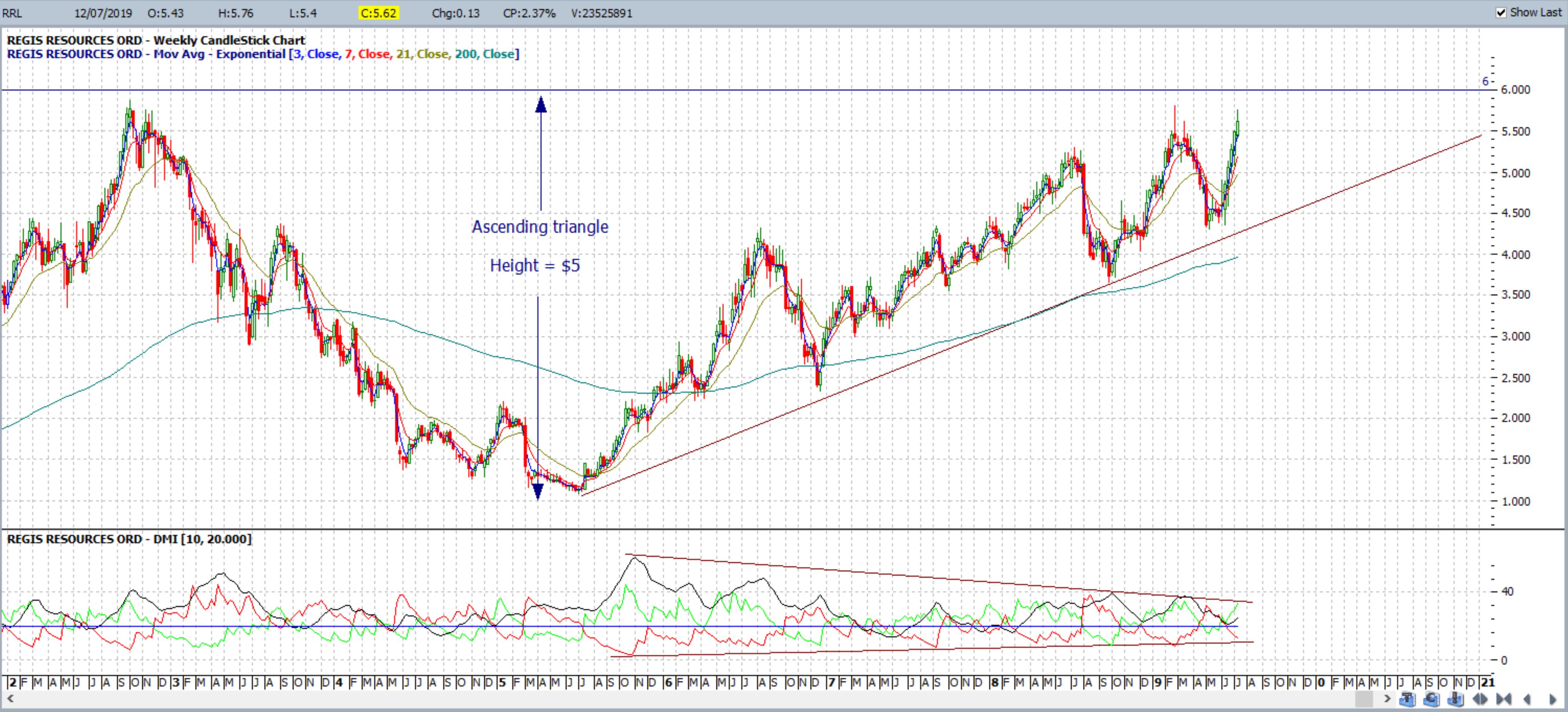Screen dimensions: 1568x712
Task: Click the year 5 marker on time axis
Action: (x=502, y=683)
